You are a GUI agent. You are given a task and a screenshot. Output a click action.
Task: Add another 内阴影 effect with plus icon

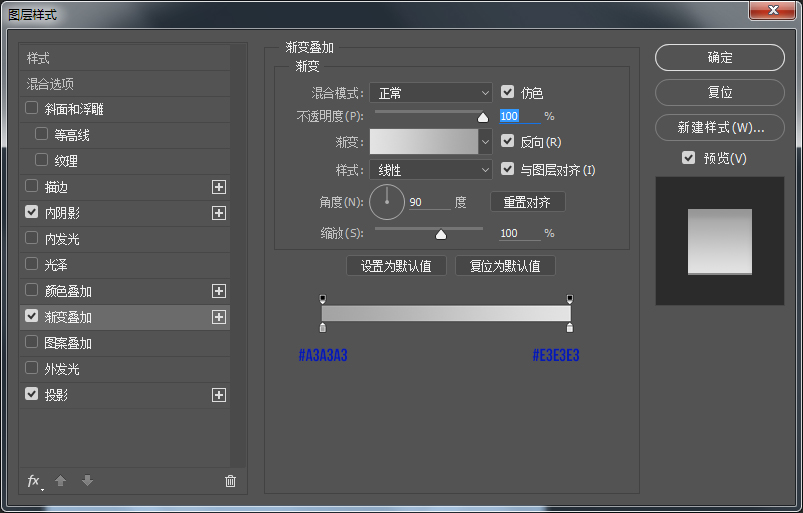click(219, 213)
